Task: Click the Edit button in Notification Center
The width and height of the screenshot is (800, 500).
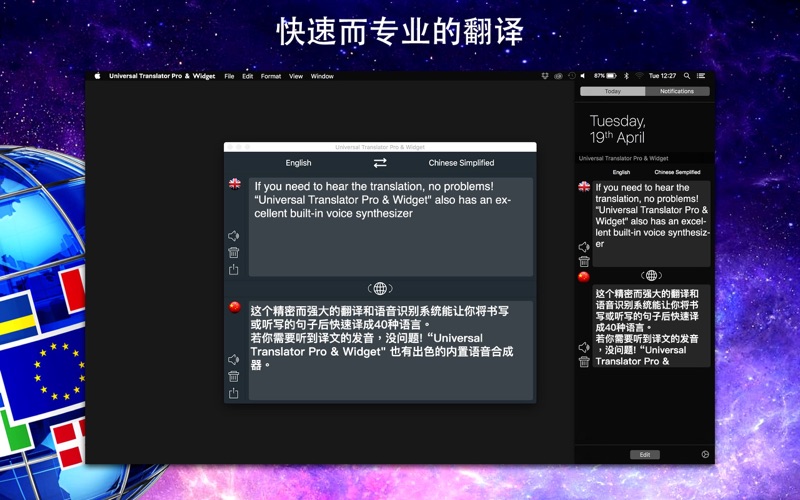Action: (645, 455)
